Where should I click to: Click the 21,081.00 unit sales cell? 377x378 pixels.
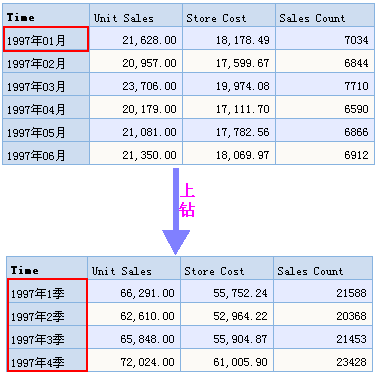coord(136,131)
